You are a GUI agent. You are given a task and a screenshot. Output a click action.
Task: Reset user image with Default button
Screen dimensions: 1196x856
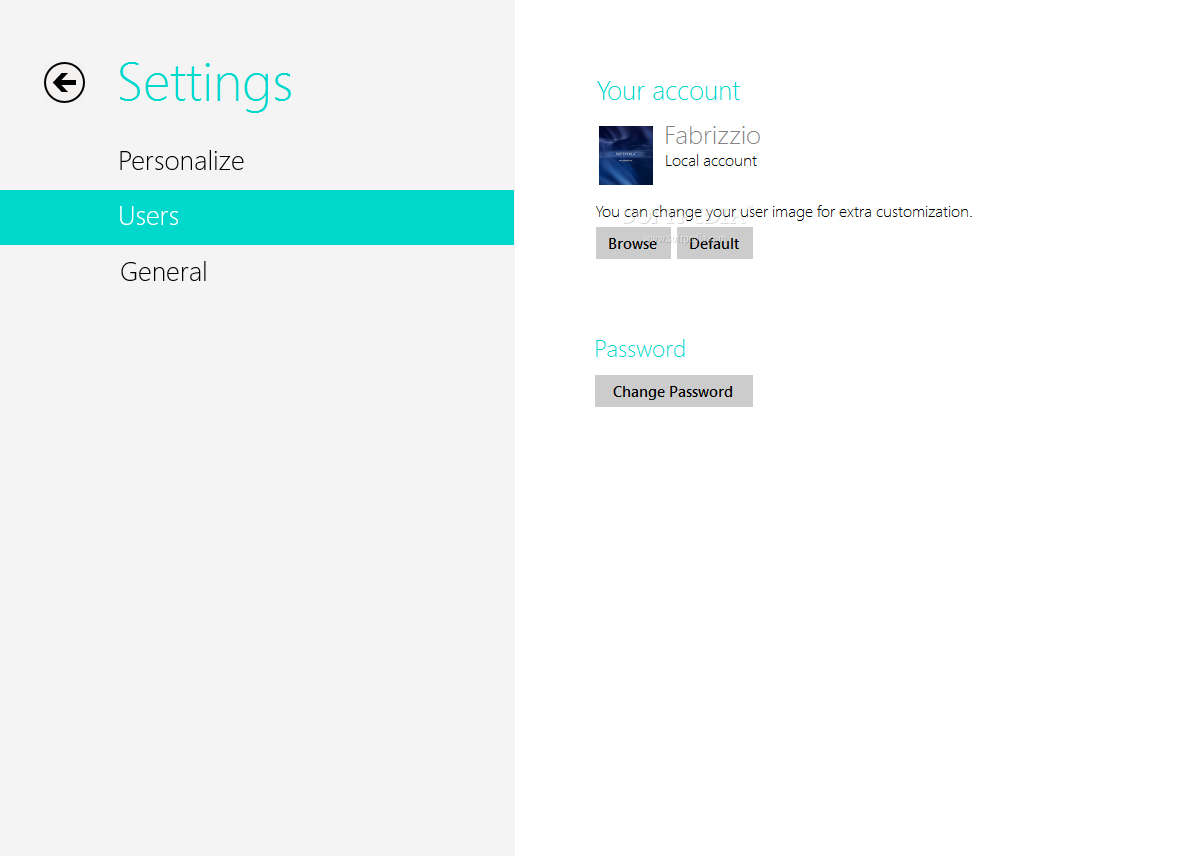coord(715,243)
